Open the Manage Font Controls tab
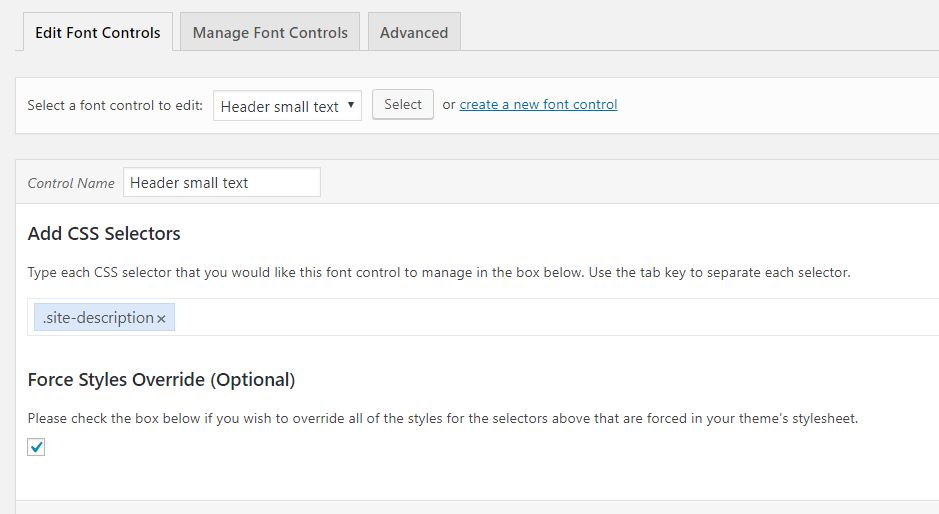Screen dimensions: 939x514 (x=270, y=32)
